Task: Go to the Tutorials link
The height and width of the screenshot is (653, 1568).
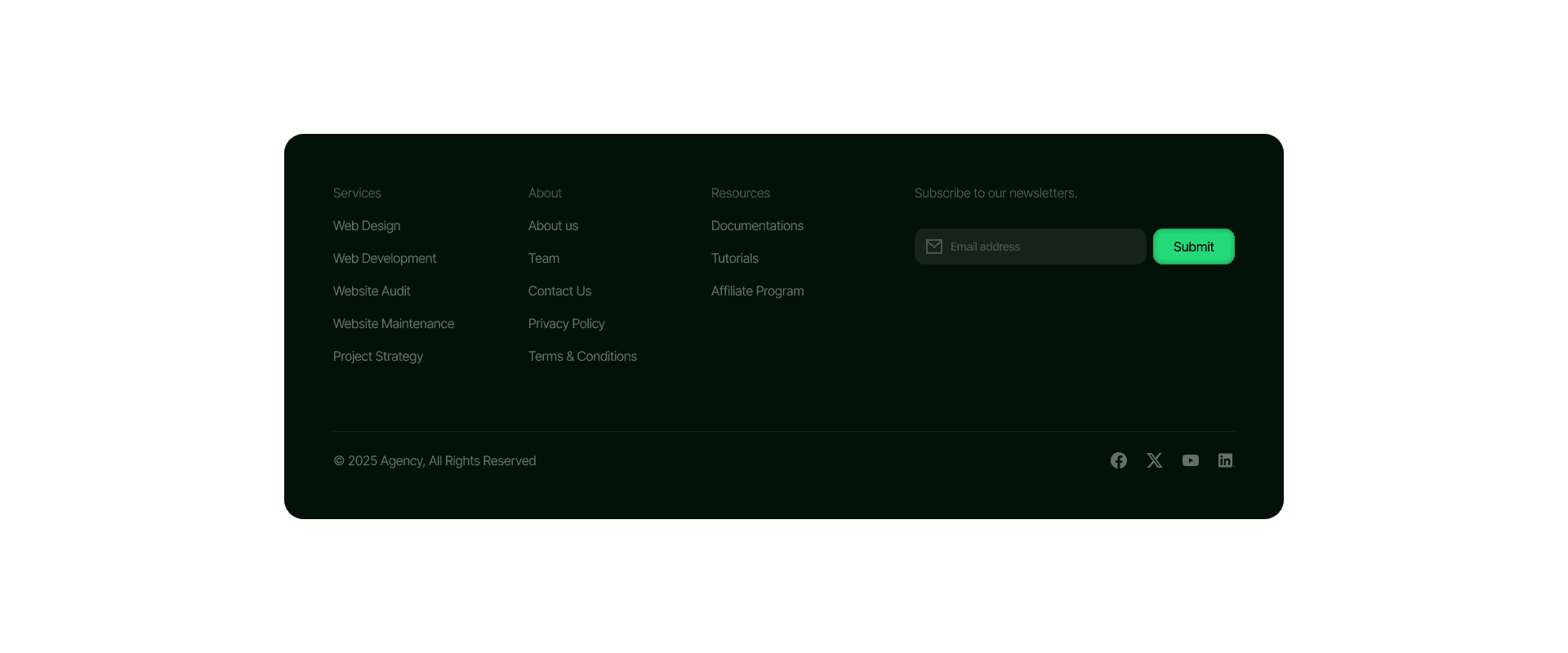Action: (x=734, y=259)
